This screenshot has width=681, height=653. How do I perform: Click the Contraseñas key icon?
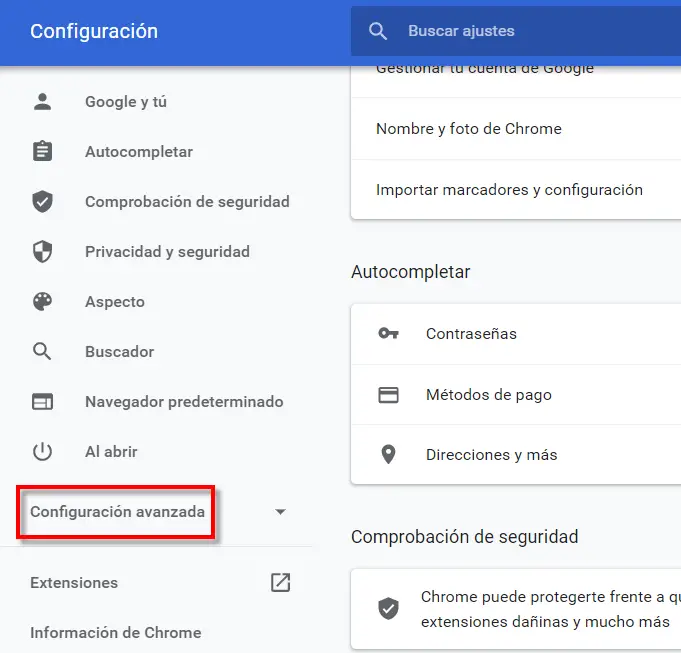(x=388, y=334)
